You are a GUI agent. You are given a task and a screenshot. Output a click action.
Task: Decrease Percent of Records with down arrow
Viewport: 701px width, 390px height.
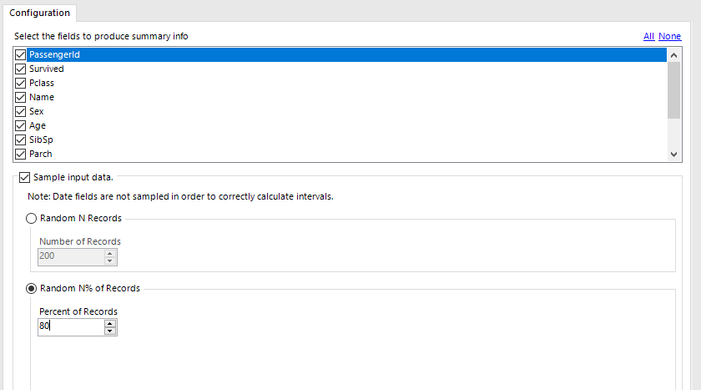[x=110, y=331]
